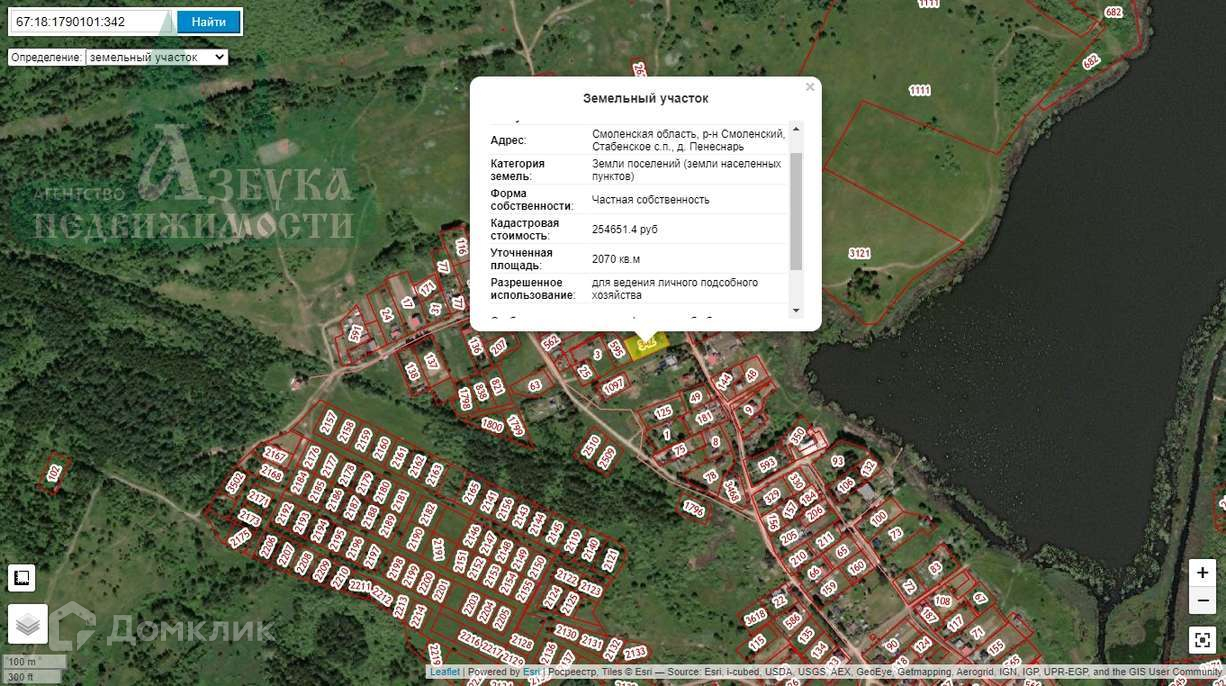The height and width of the screenshot is (686, 1226).
Task: Click the cadastral value 254651.4 руб
Action: point(625,229)
